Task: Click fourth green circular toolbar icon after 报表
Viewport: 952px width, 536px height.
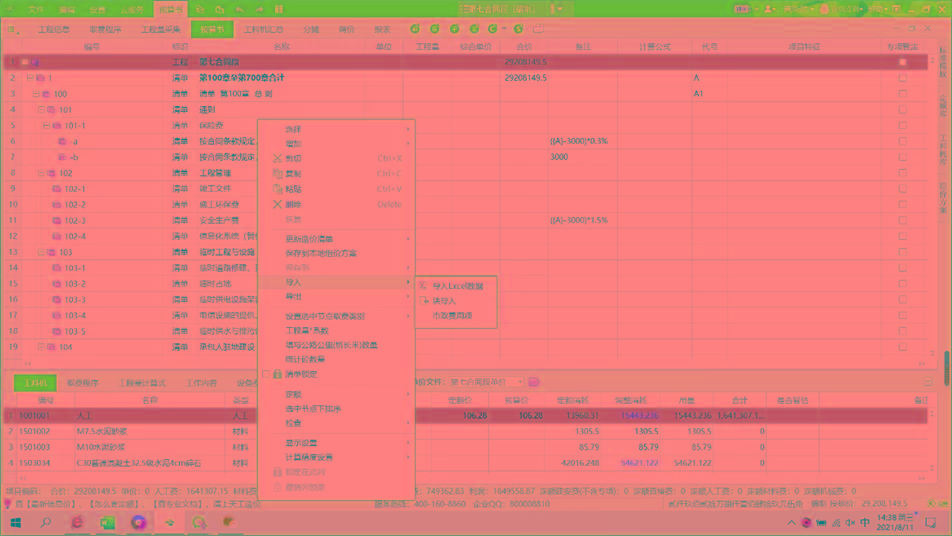Action: (474, 29)
